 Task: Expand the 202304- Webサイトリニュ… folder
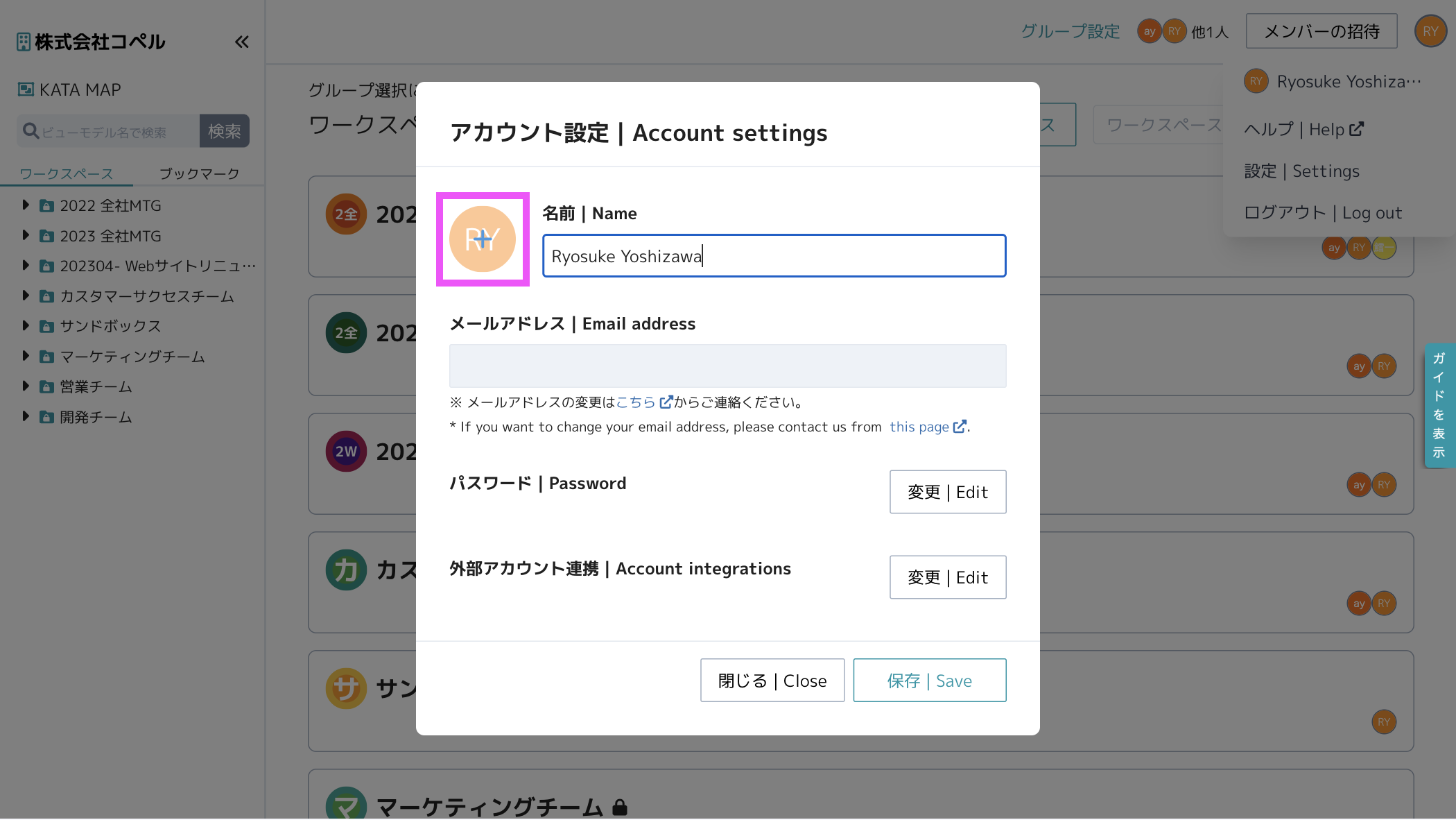[x=26, y=266]
